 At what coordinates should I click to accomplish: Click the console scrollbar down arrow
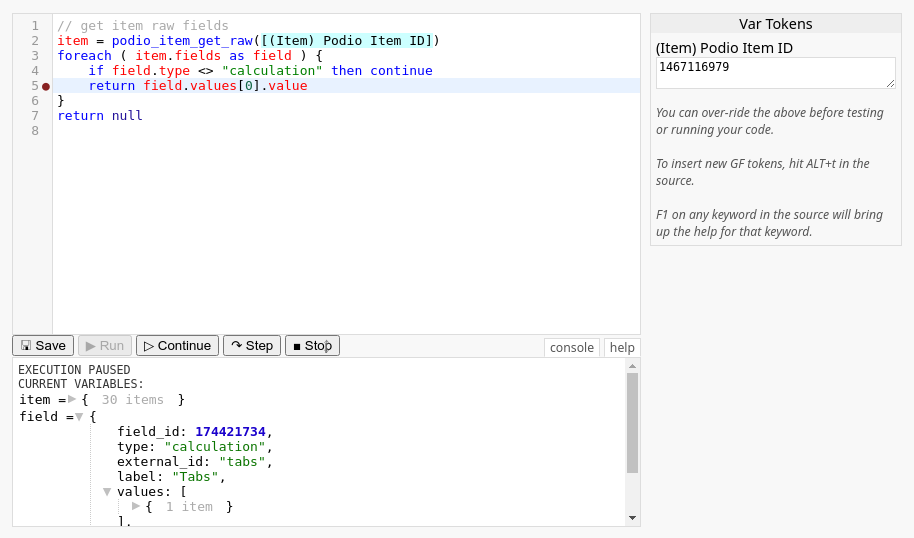[632, 518]
